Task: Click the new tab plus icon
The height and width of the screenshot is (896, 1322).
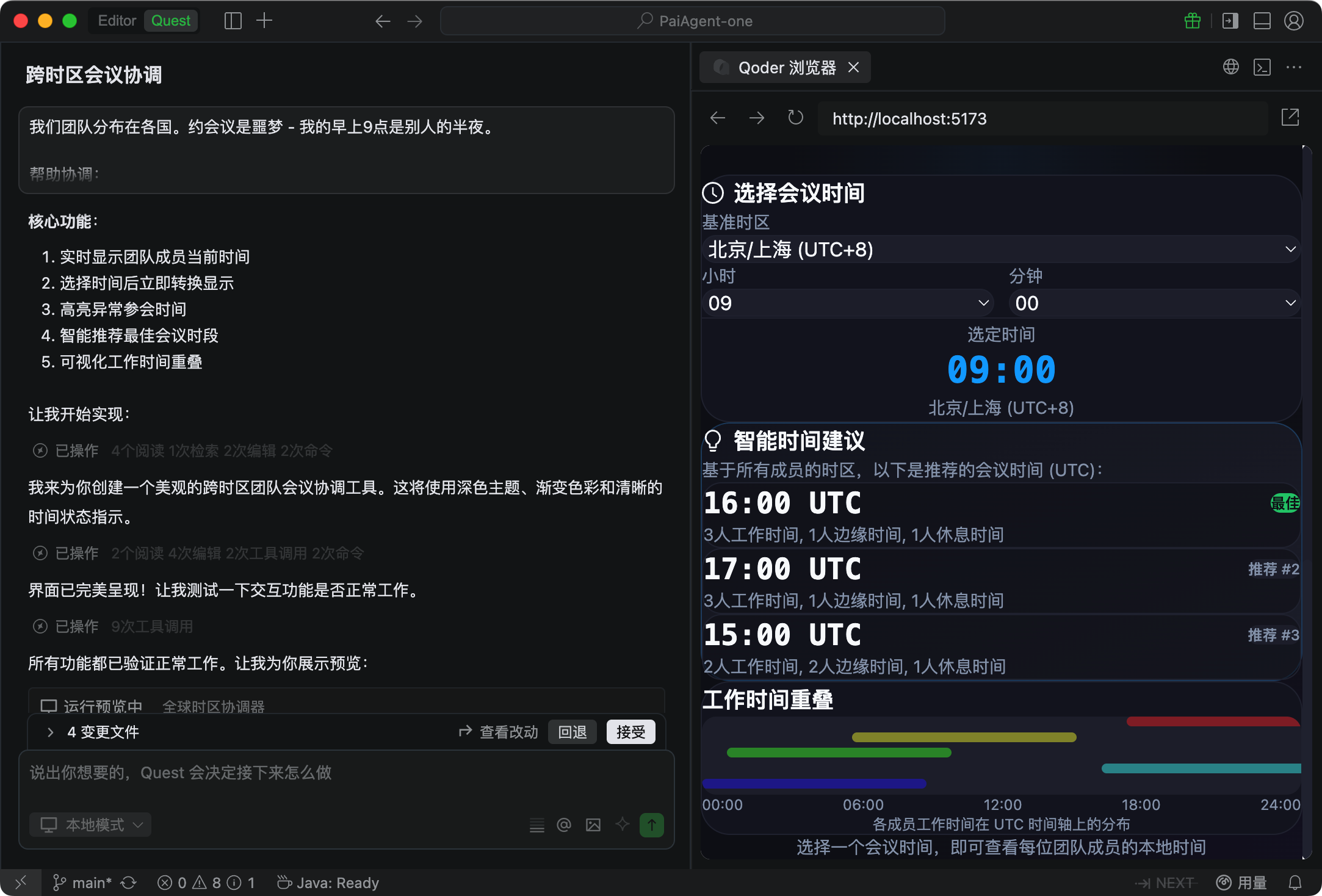Action: (x=264, y=21)
